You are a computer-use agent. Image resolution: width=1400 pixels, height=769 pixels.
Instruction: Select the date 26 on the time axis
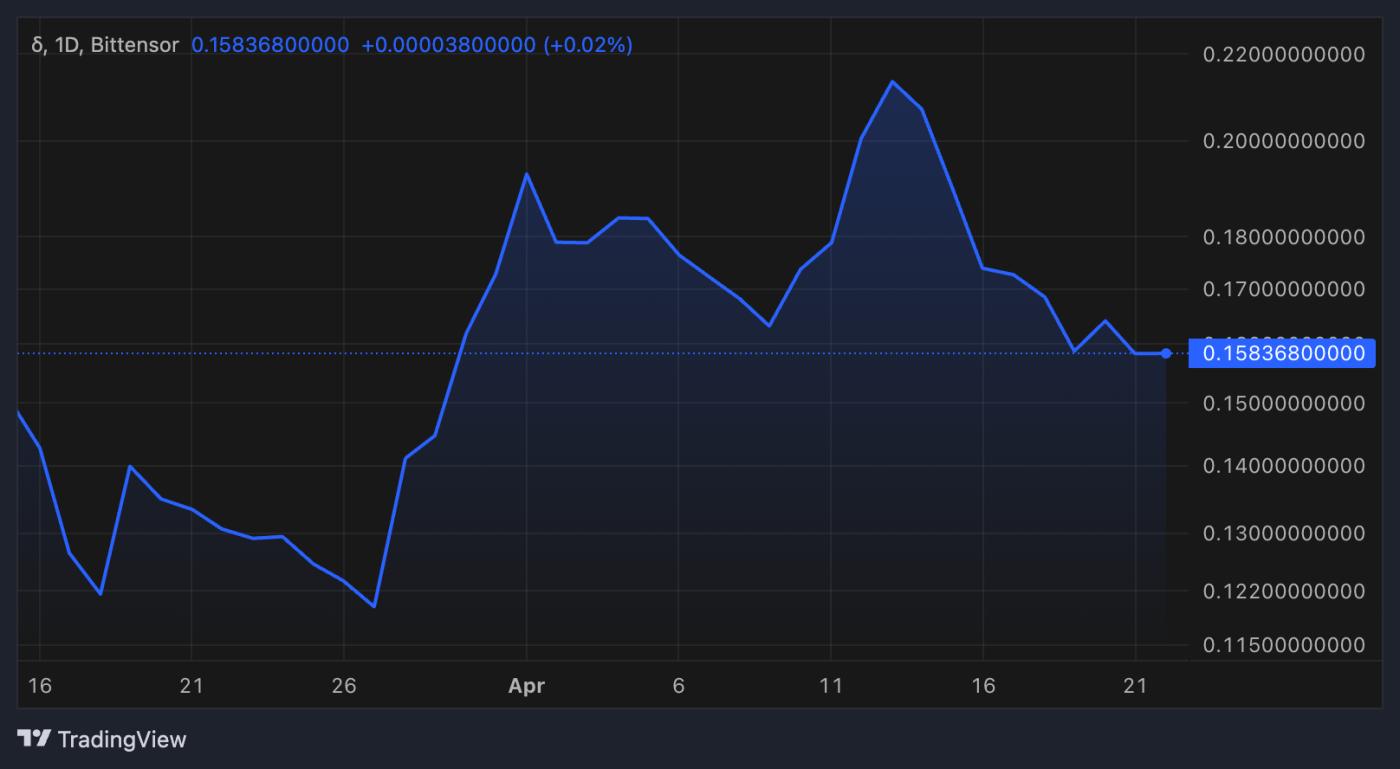[x=343, y=686]
